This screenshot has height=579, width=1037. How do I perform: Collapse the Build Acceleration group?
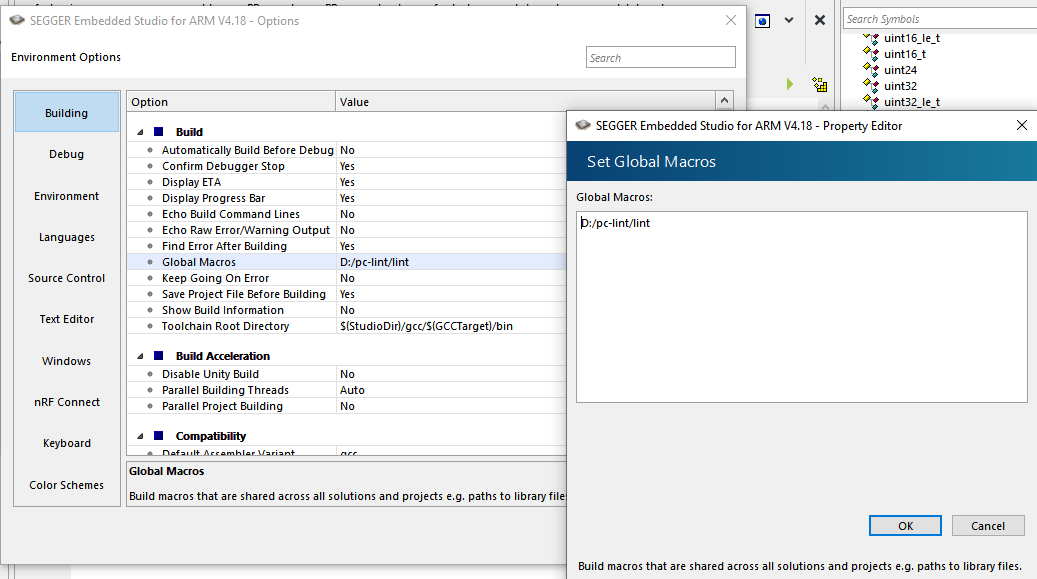[x=140, y=356]
